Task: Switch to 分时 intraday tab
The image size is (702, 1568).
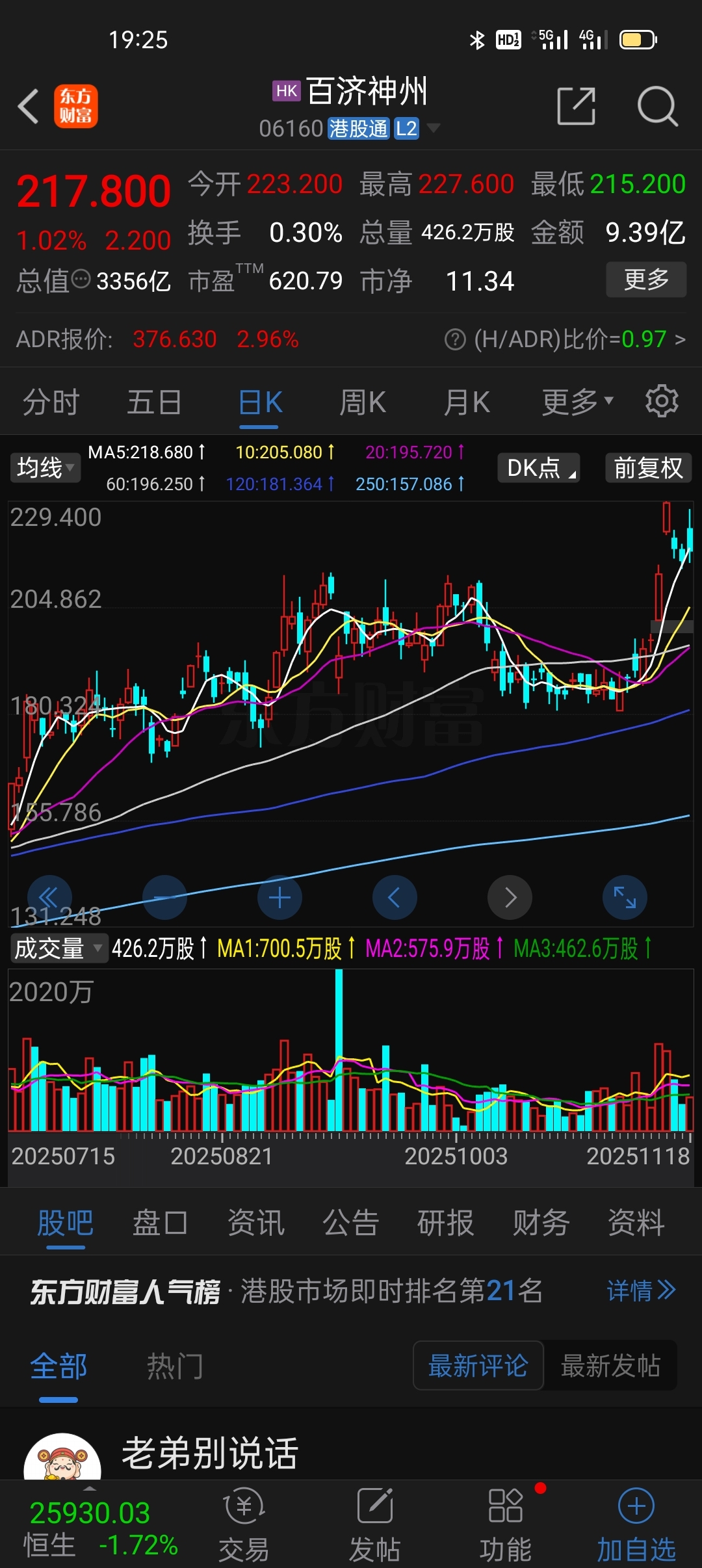Action: [51, 402]
